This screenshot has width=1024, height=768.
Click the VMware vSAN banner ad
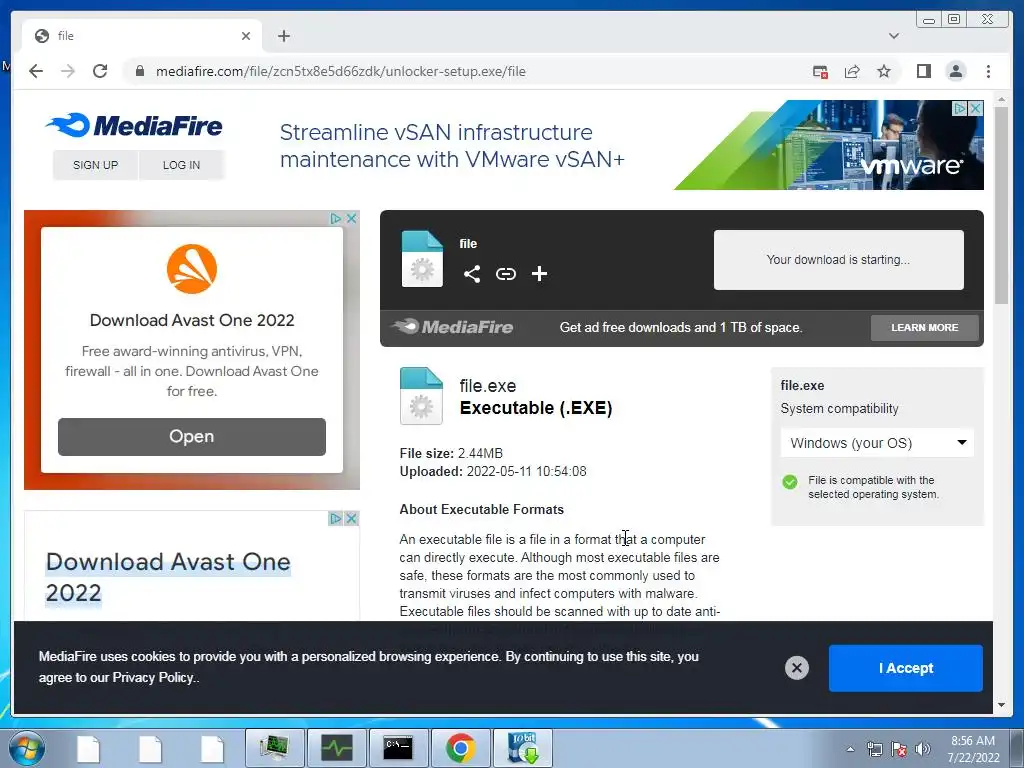(x=630, y=145)
